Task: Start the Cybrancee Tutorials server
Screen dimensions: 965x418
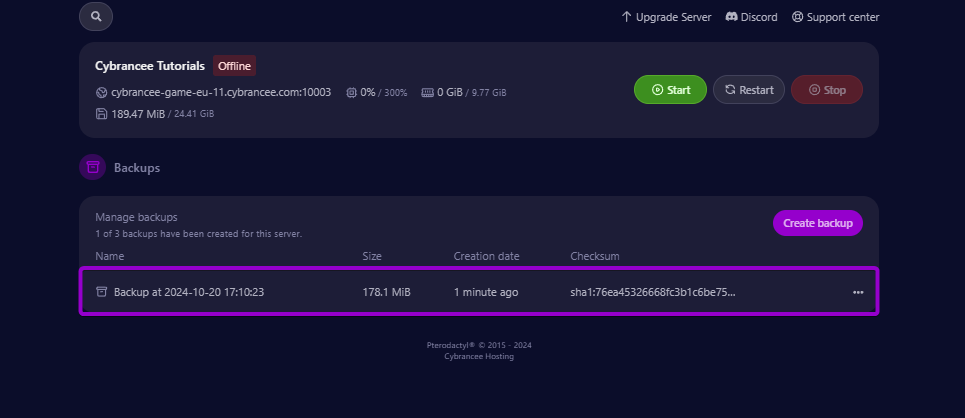Action: [x=670, y=90]
